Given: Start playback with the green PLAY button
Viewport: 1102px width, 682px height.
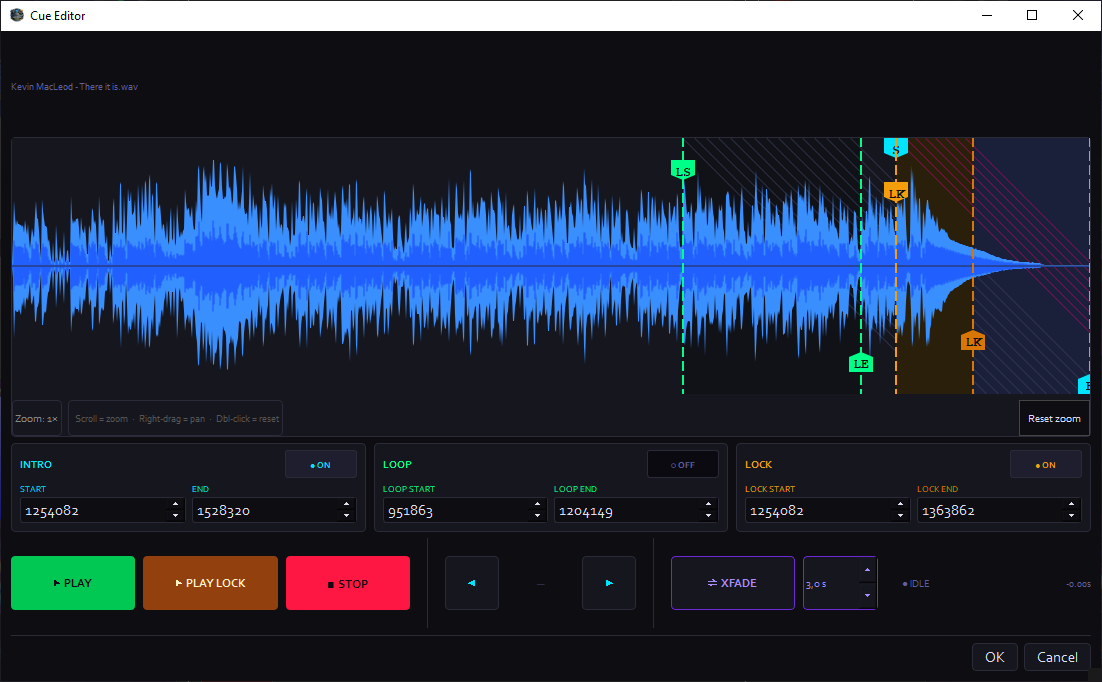Looking at the screenshot, I should pos(72,583).
